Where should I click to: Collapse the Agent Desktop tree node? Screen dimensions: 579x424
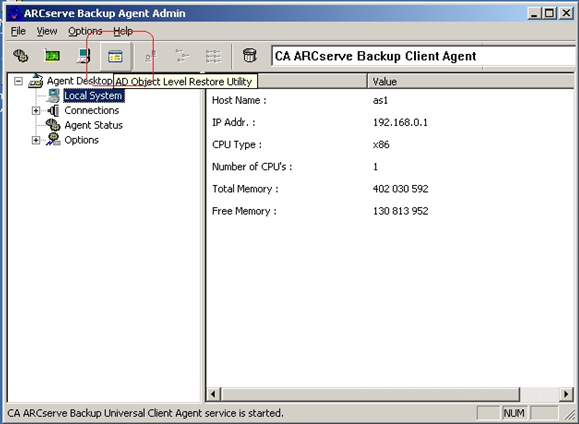[x=18, y=81]
